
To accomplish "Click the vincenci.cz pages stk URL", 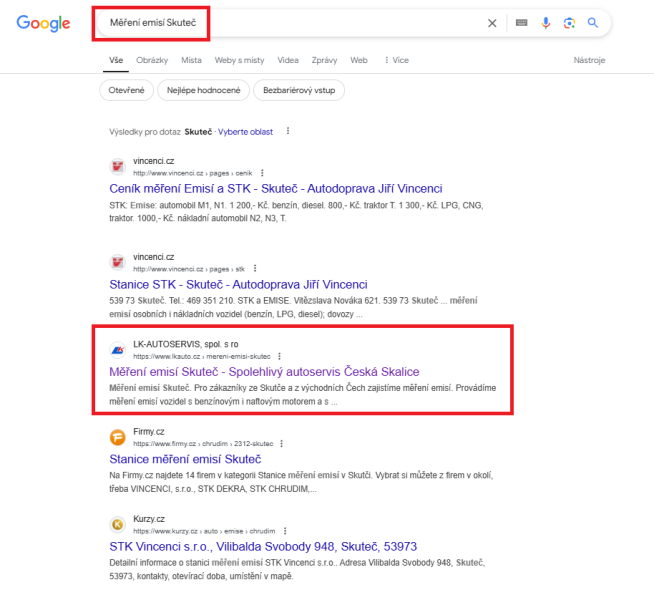I will tap(189, 269).
